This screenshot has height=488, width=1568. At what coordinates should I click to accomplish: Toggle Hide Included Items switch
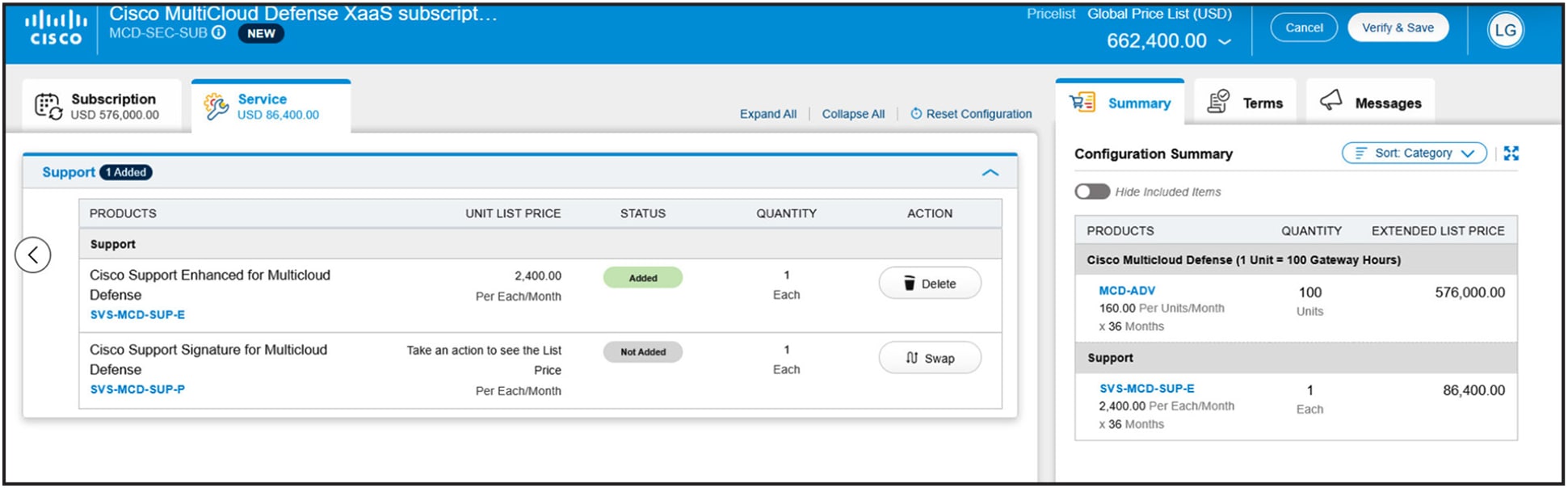point(1092,191)
